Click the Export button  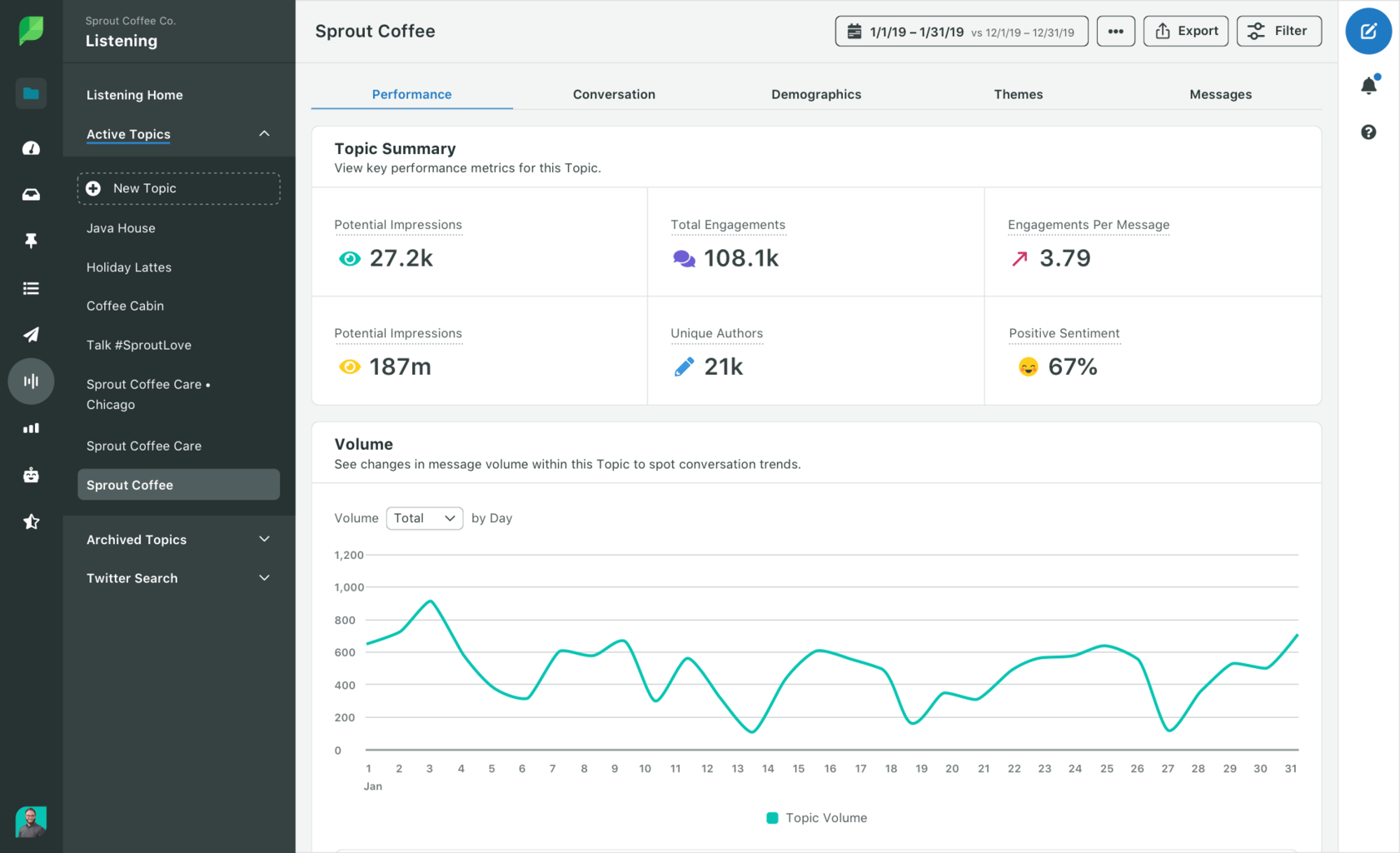1185,31
